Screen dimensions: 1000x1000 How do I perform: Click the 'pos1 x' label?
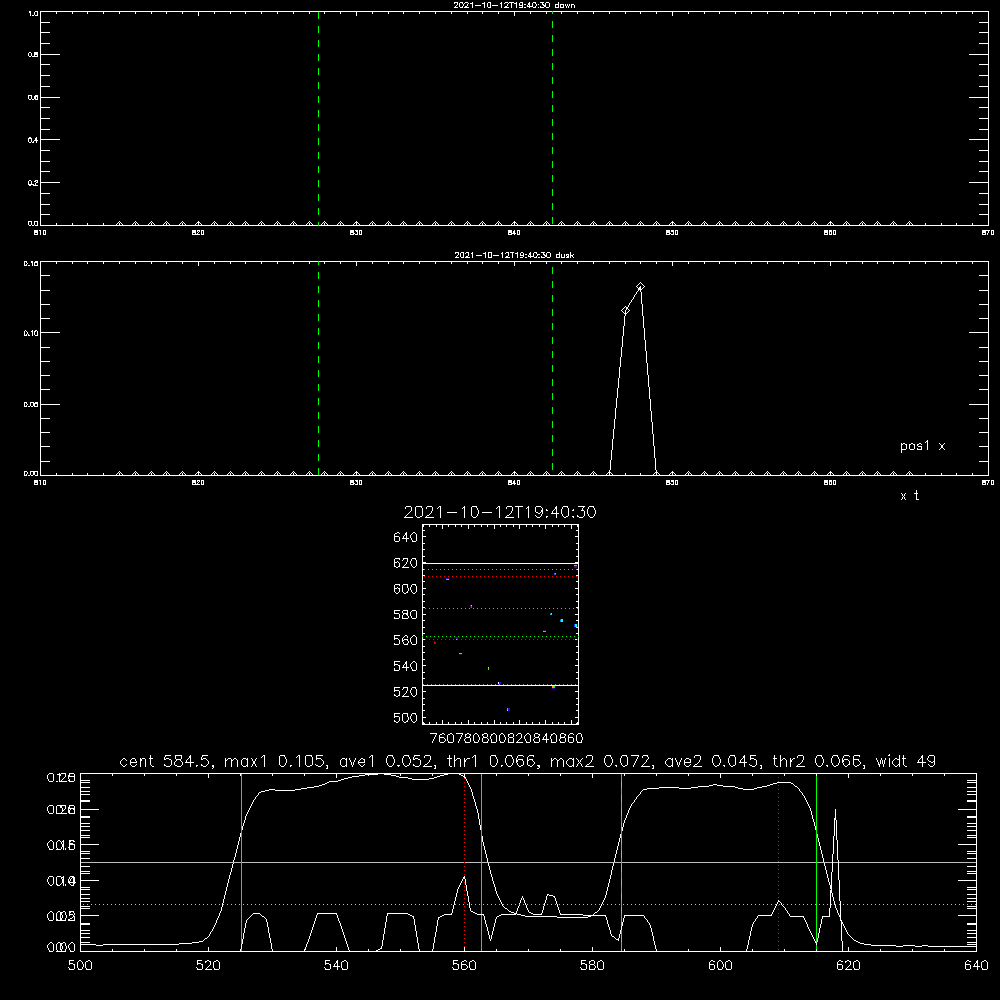(922, 446)
